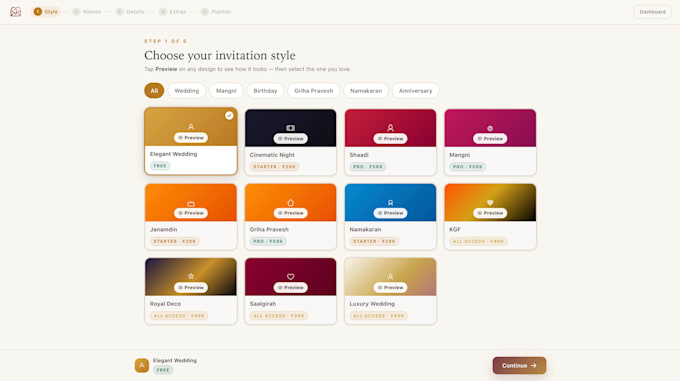Select the Saalgirah card title
The image size is (680, 381).
click(263, 304)
